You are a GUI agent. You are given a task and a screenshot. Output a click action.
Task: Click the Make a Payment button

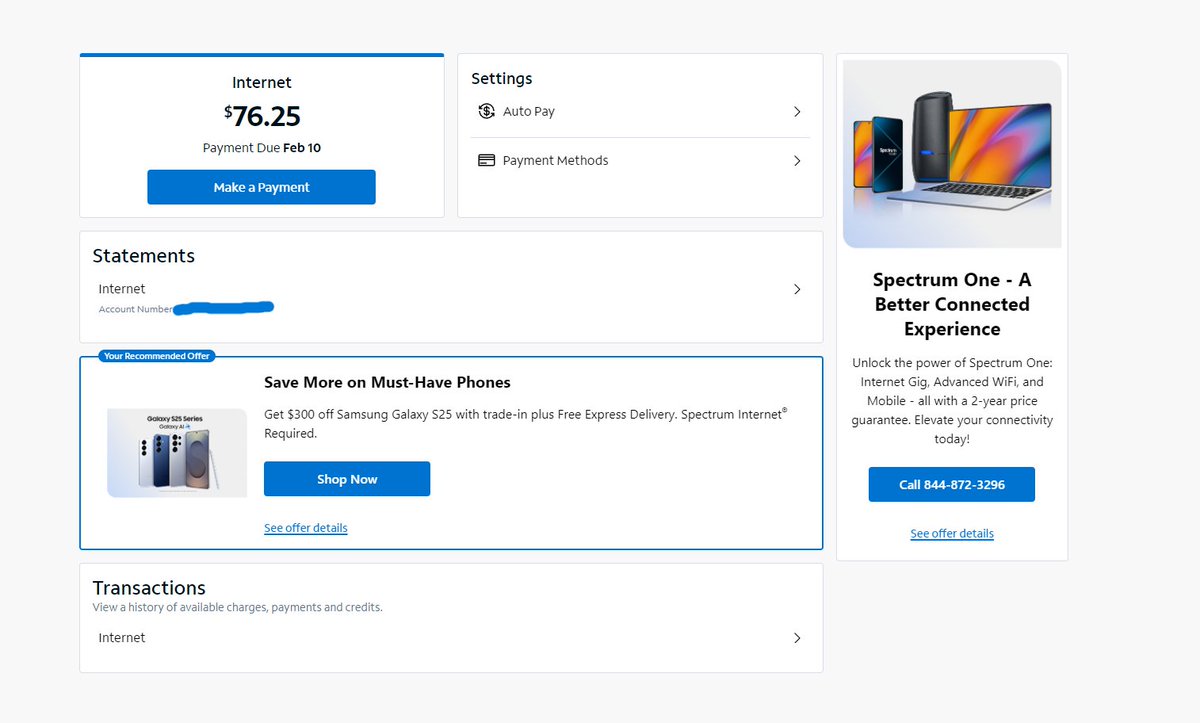261,187
